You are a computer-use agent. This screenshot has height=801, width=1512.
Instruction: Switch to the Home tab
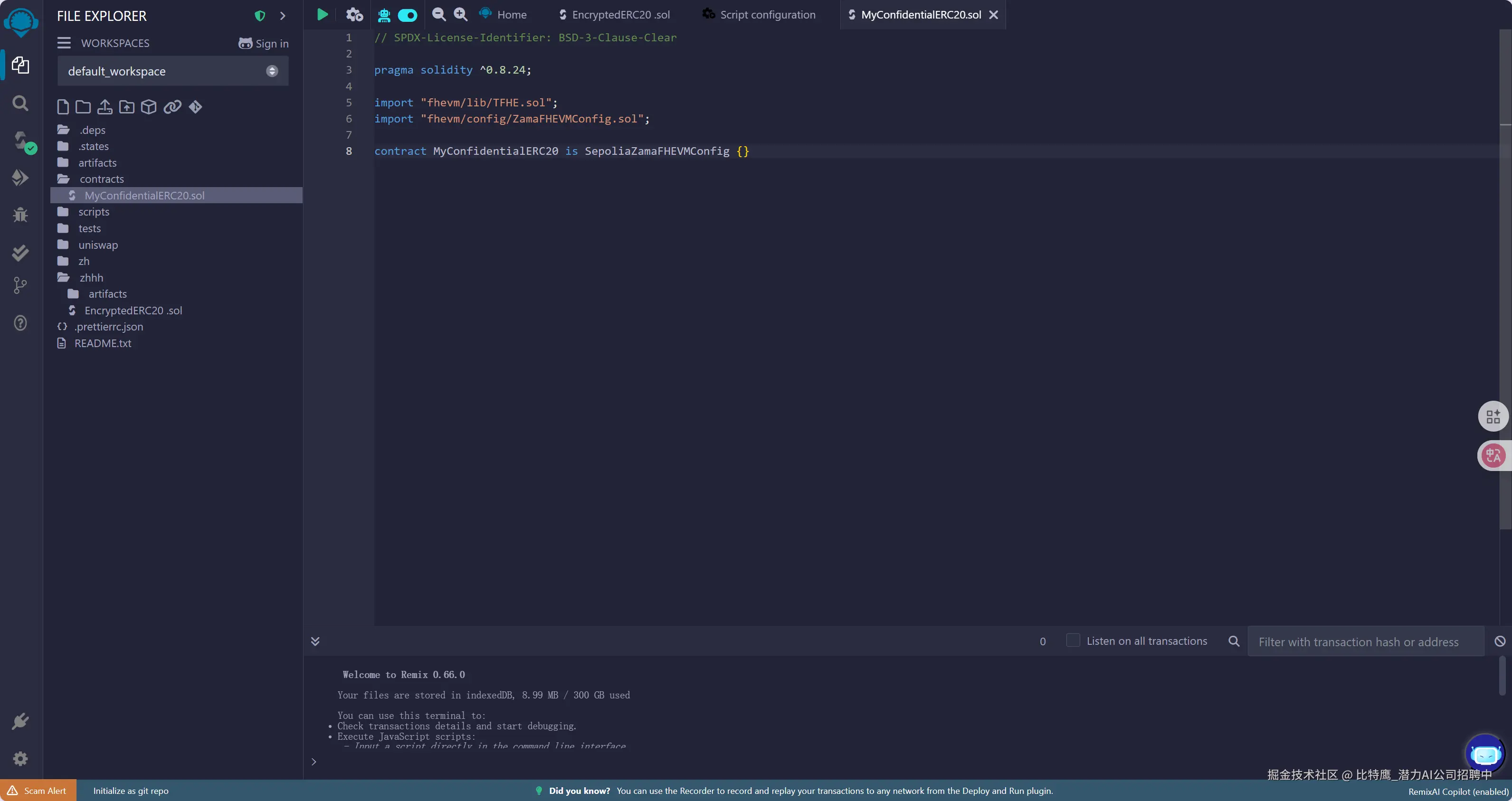point(511,15)
